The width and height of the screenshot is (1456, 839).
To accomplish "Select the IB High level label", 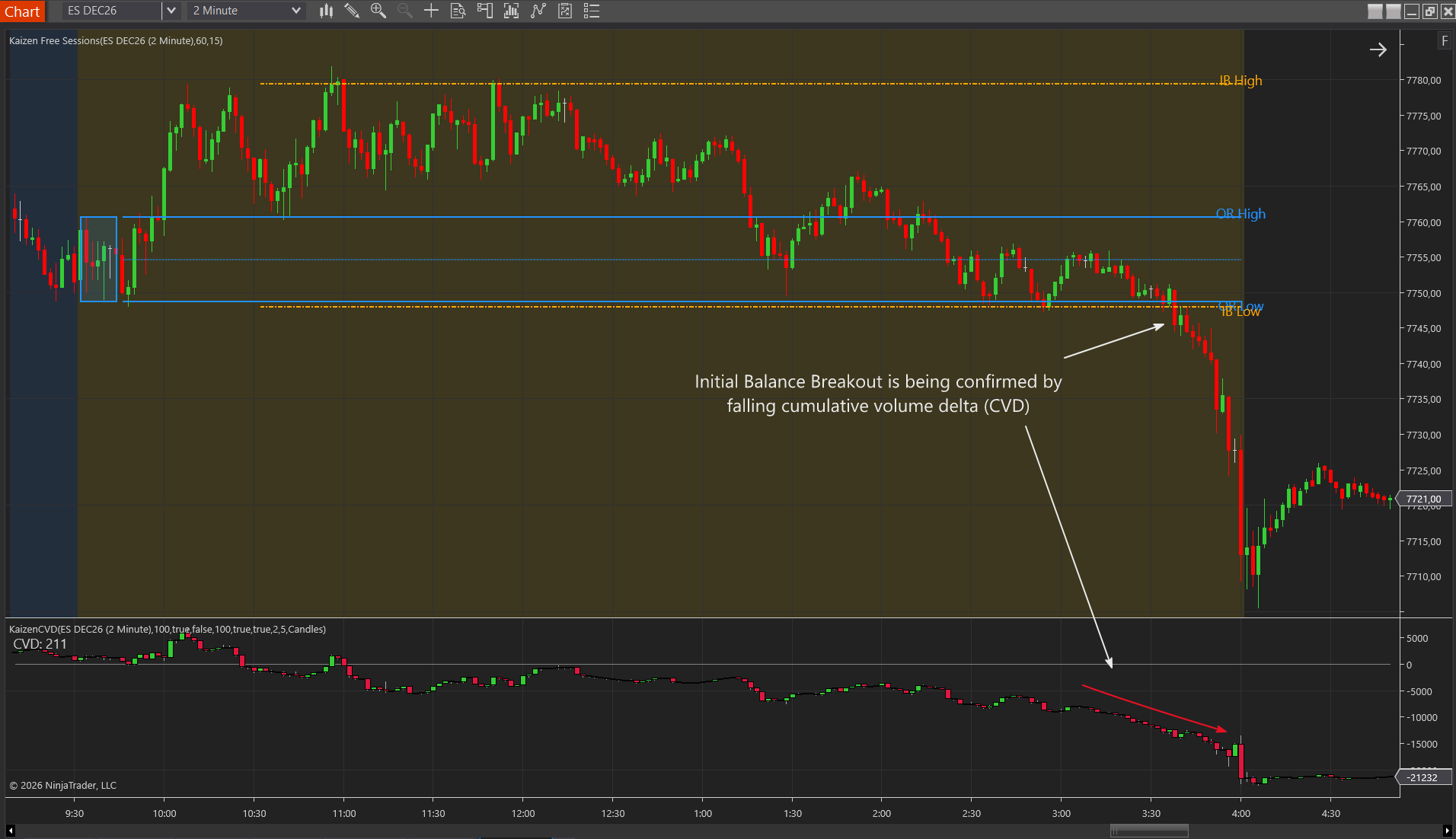I will [1240, 81].
